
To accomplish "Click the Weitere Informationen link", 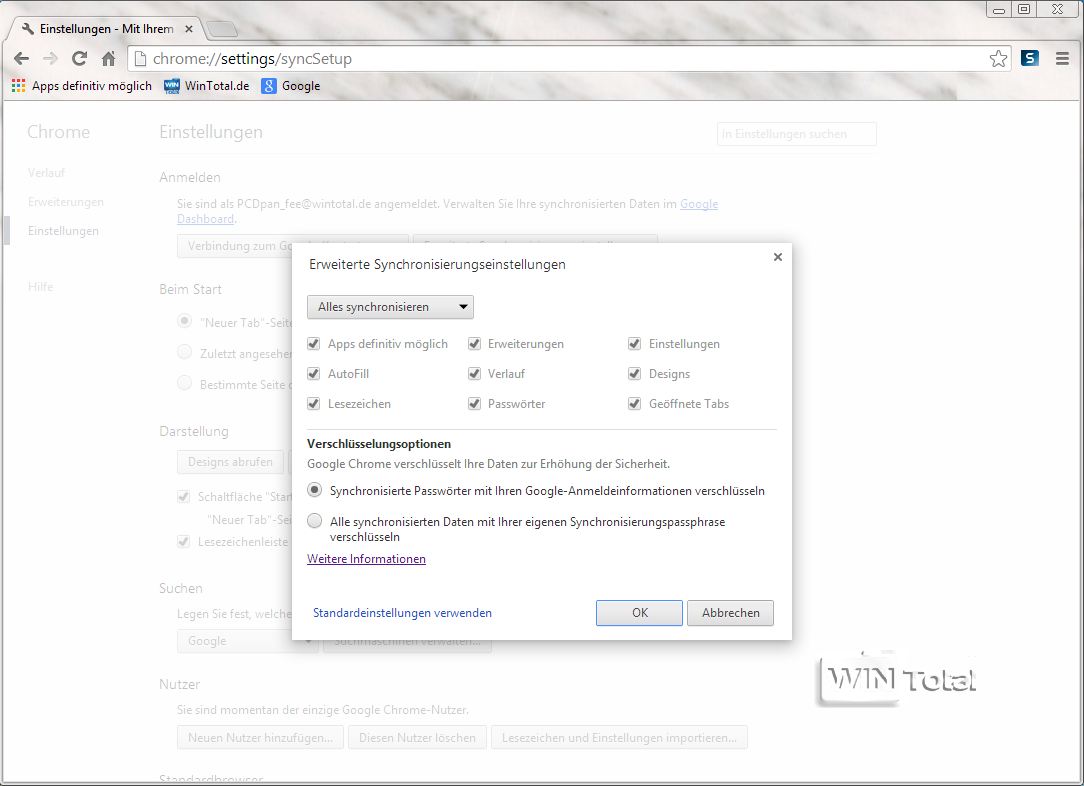I will pos(366,559).
